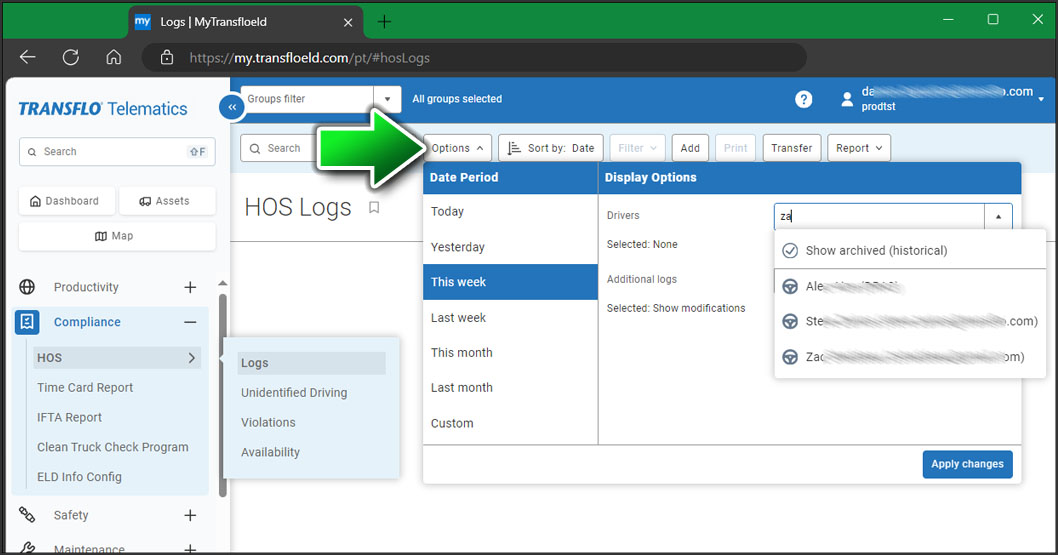
Task: Select Yesterday date period
Action: coord(510,247)
